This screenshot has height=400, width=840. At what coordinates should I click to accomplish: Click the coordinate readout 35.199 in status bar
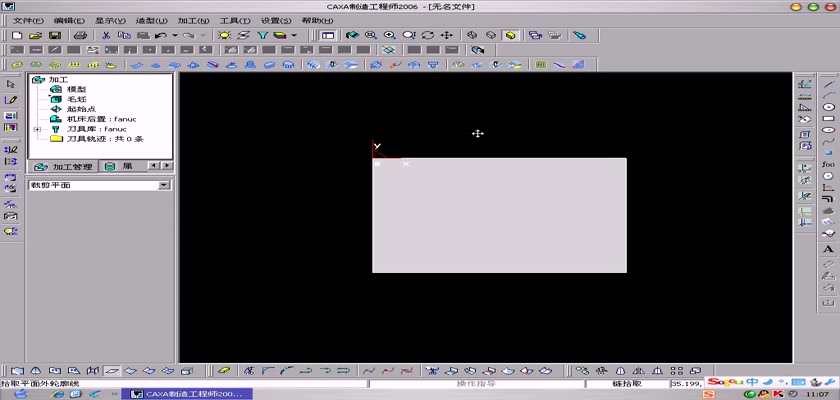tap(686, 384)
